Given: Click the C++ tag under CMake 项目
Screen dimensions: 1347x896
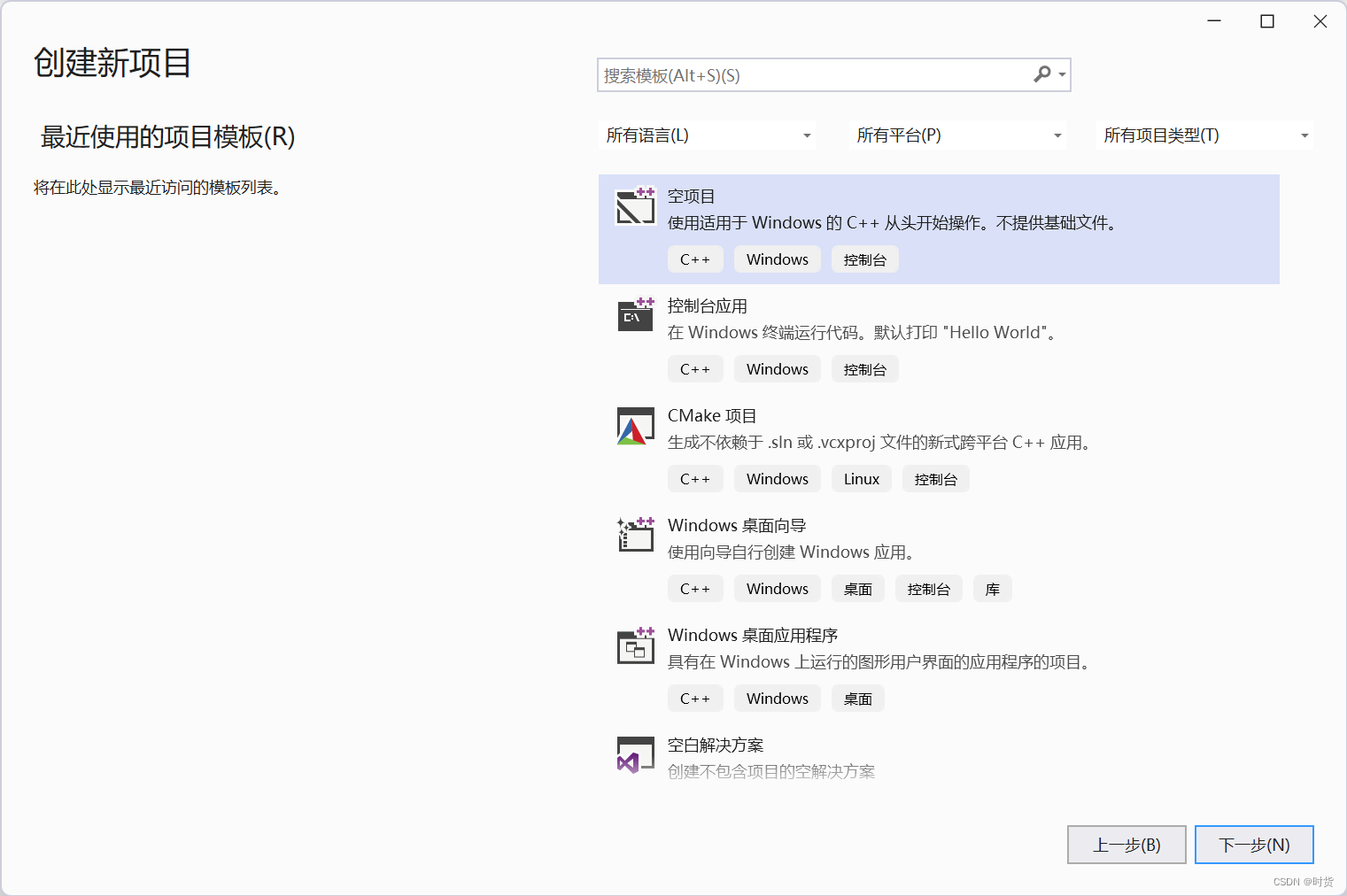Looking at the screenshot, I should click(695, 479).
